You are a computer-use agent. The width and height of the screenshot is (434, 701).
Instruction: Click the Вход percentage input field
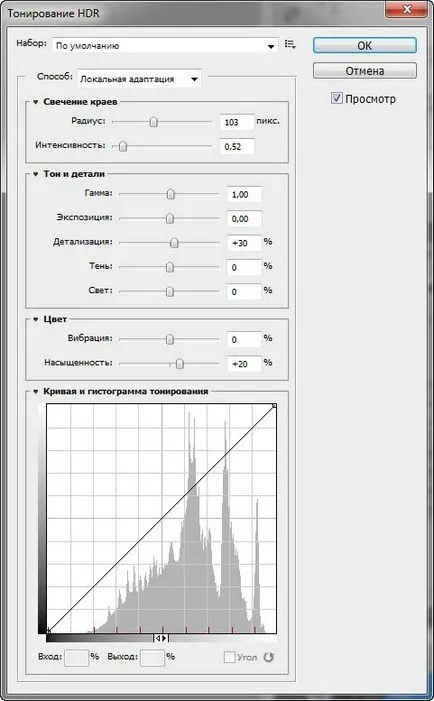tap(76, 658)
